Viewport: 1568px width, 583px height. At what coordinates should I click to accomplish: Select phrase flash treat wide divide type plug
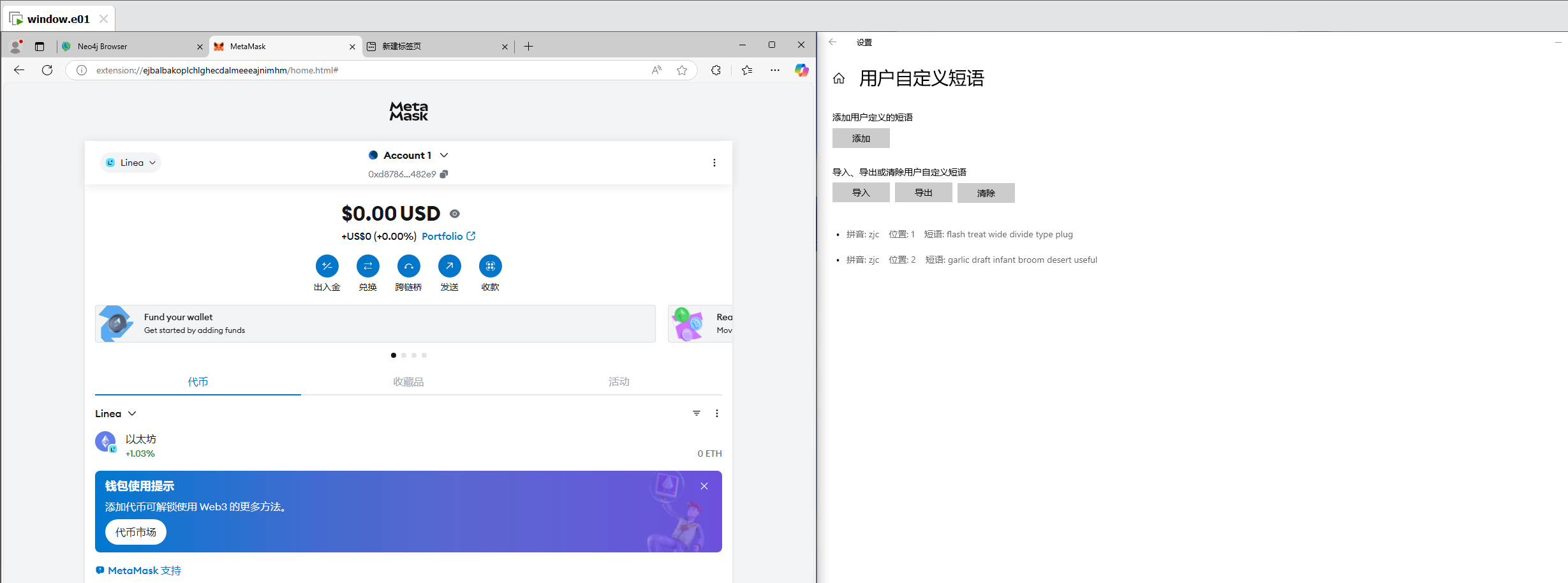[1009, 234]
